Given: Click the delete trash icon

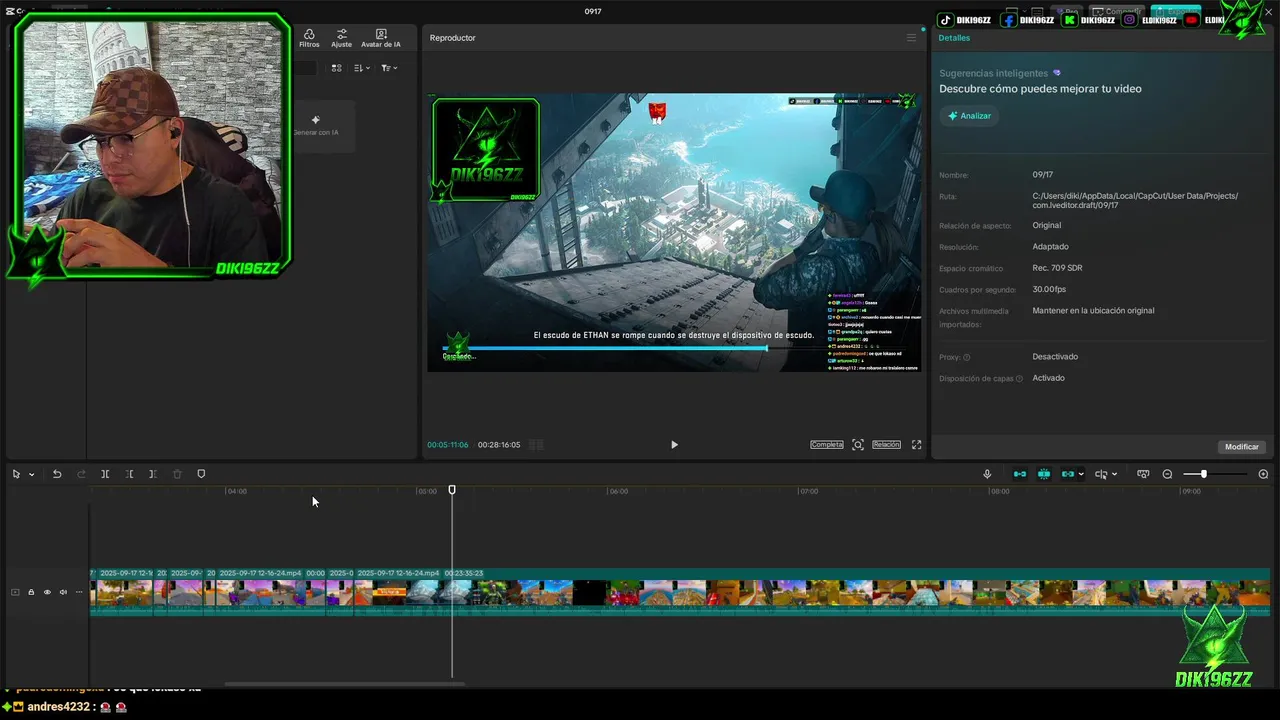Looking at the screenshot, I should [177, 474].
